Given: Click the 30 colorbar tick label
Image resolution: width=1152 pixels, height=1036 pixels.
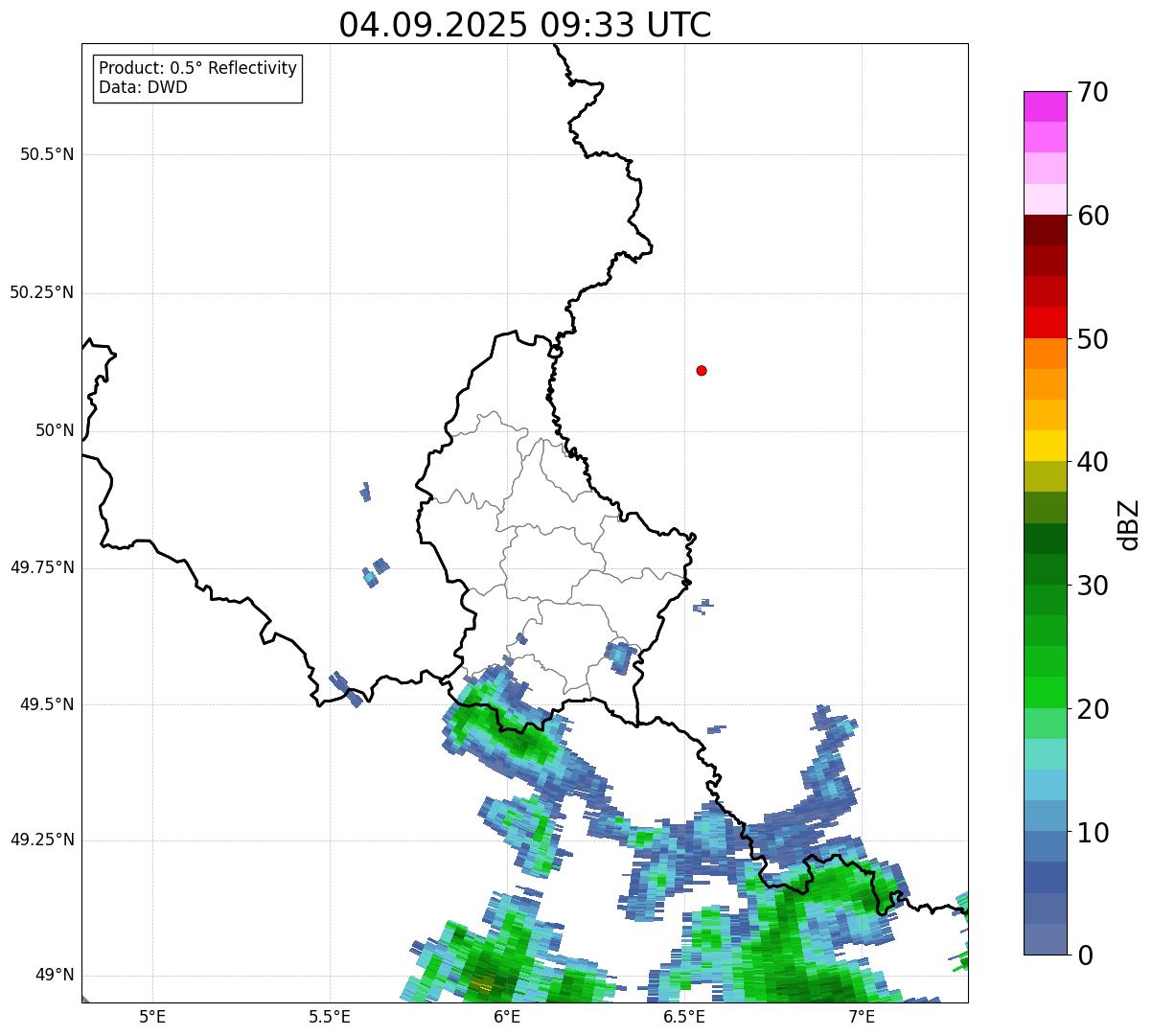Looking at the screenshot, I should tap(1093, 586).
